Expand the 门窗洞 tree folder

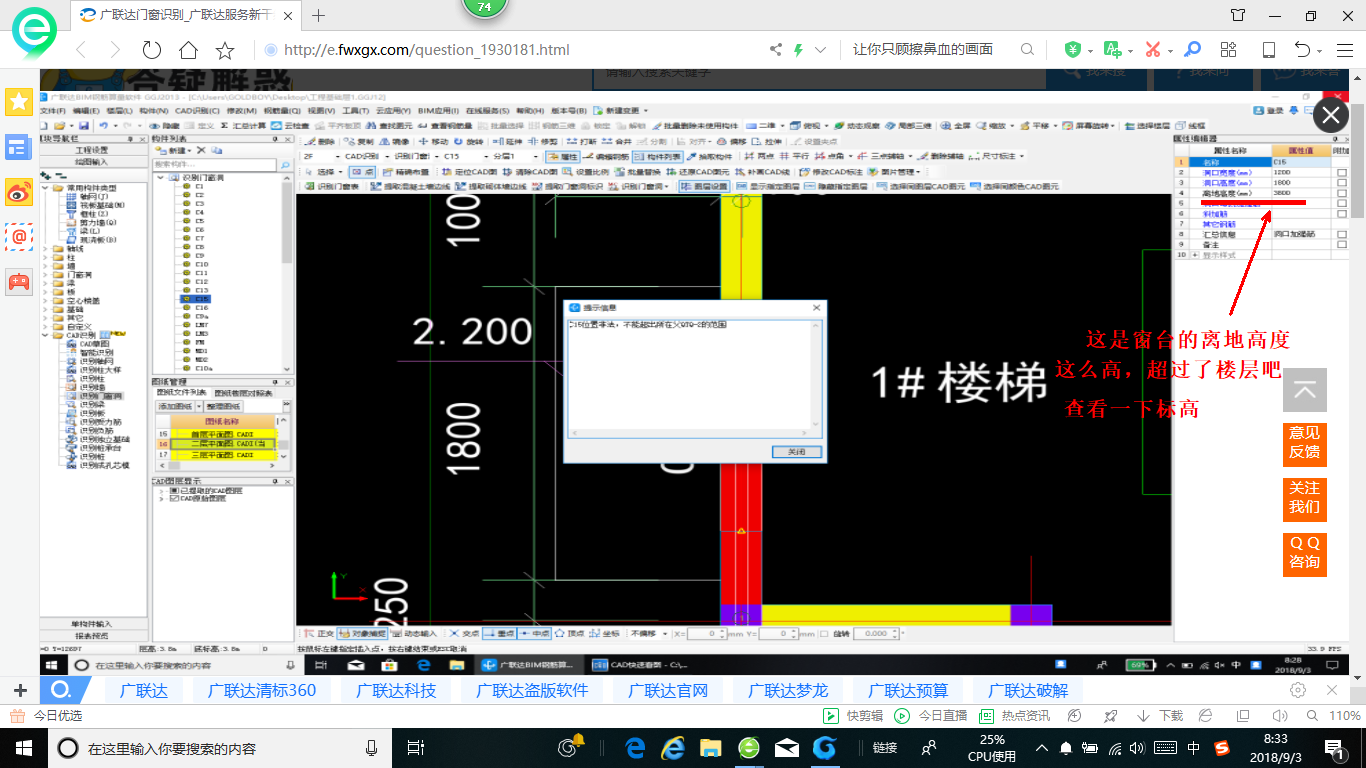point(45,274)
